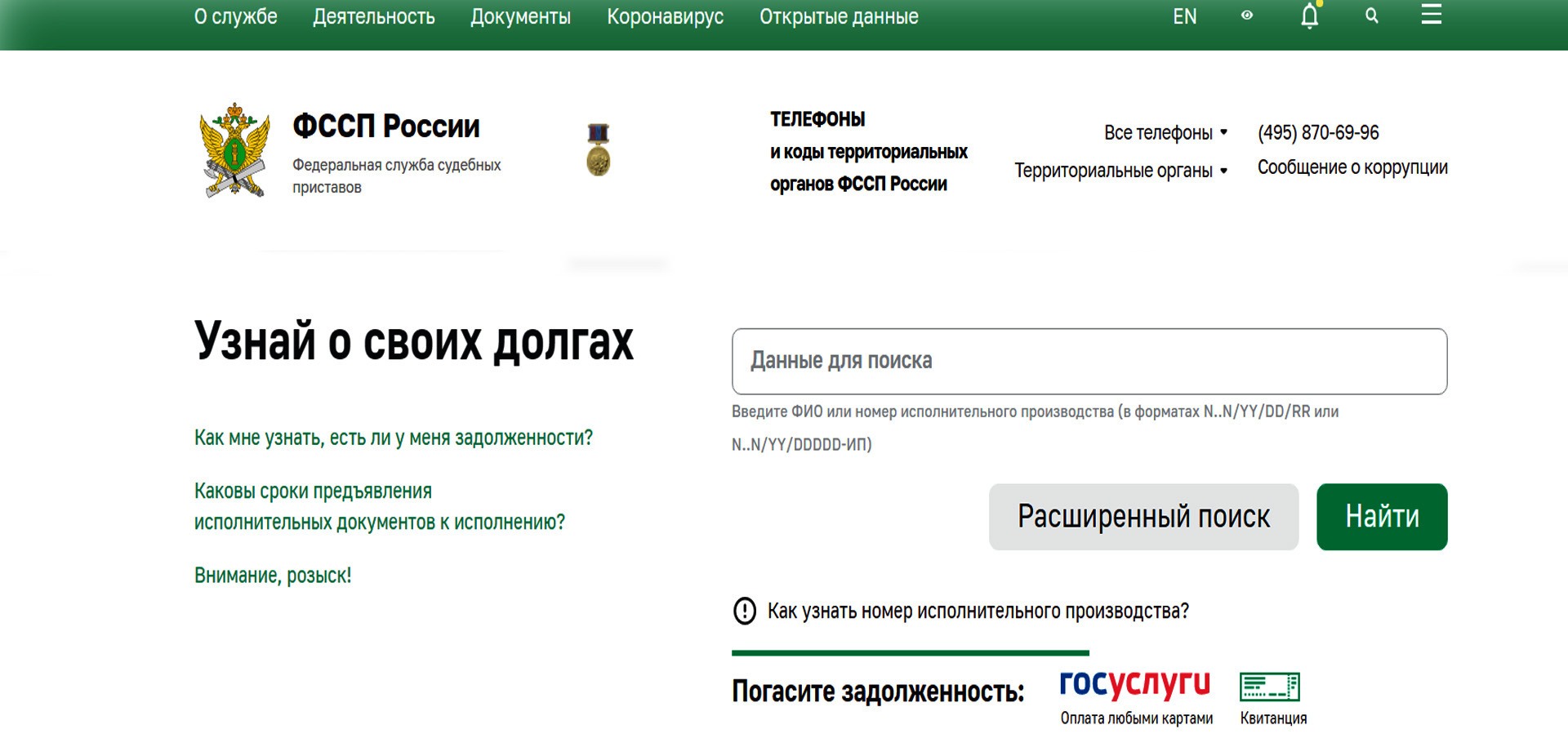Click the medal award icon

(599, 149)
